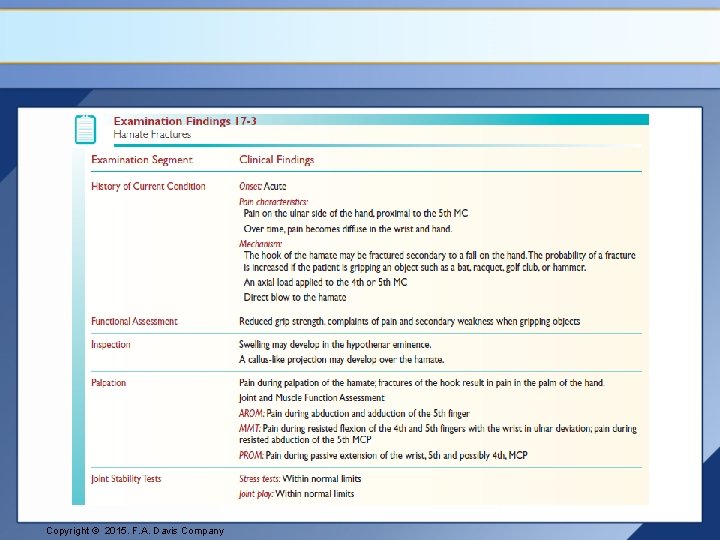Screen dimensions: 720x540
Task: Click the 'Hamate Fractures' subtitle
Action: (152, 135)
